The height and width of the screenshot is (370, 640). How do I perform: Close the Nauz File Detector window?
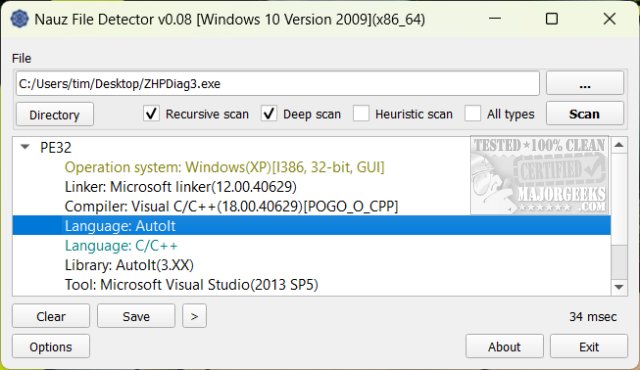pyautogui.click(x=609, y=19)
